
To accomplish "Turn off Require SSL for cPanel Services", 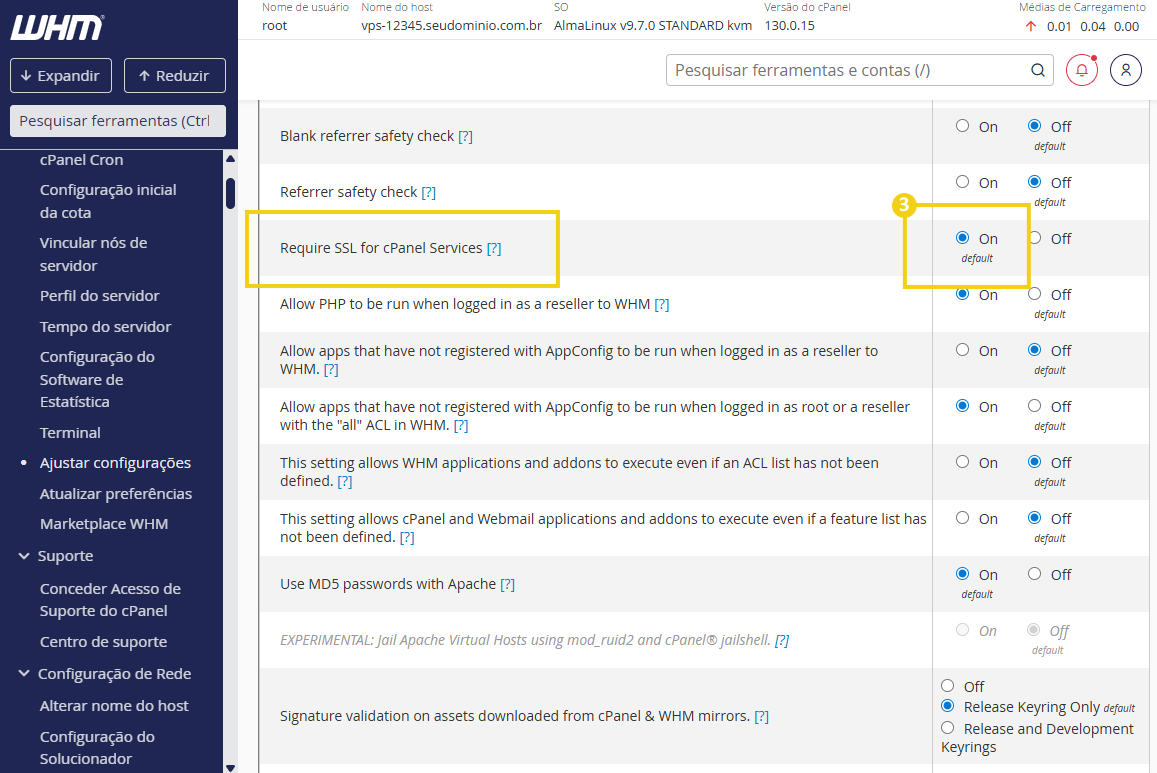I will click(x=1034, y=239).
